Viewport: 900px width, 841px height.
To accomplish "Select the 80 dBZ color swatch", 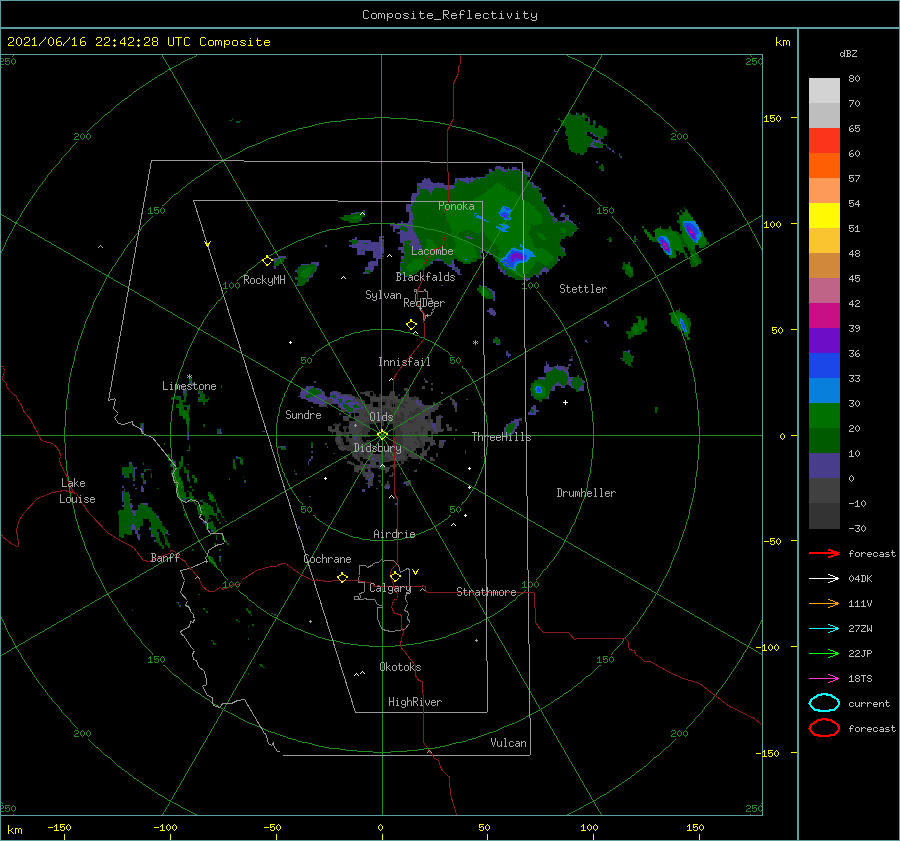I will [824, 90].
